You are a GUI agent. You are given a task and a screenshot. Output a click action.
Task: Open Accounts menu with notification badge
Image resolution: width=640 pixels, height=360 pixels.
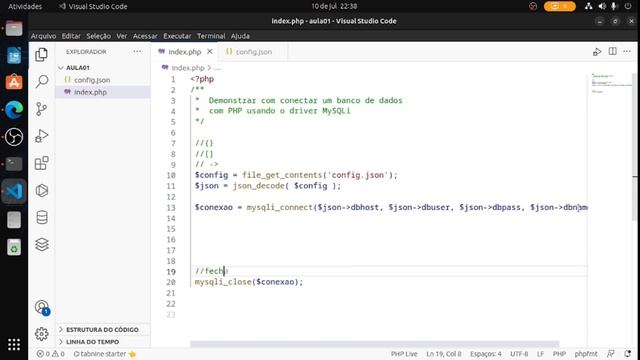[x=42, y=307]
